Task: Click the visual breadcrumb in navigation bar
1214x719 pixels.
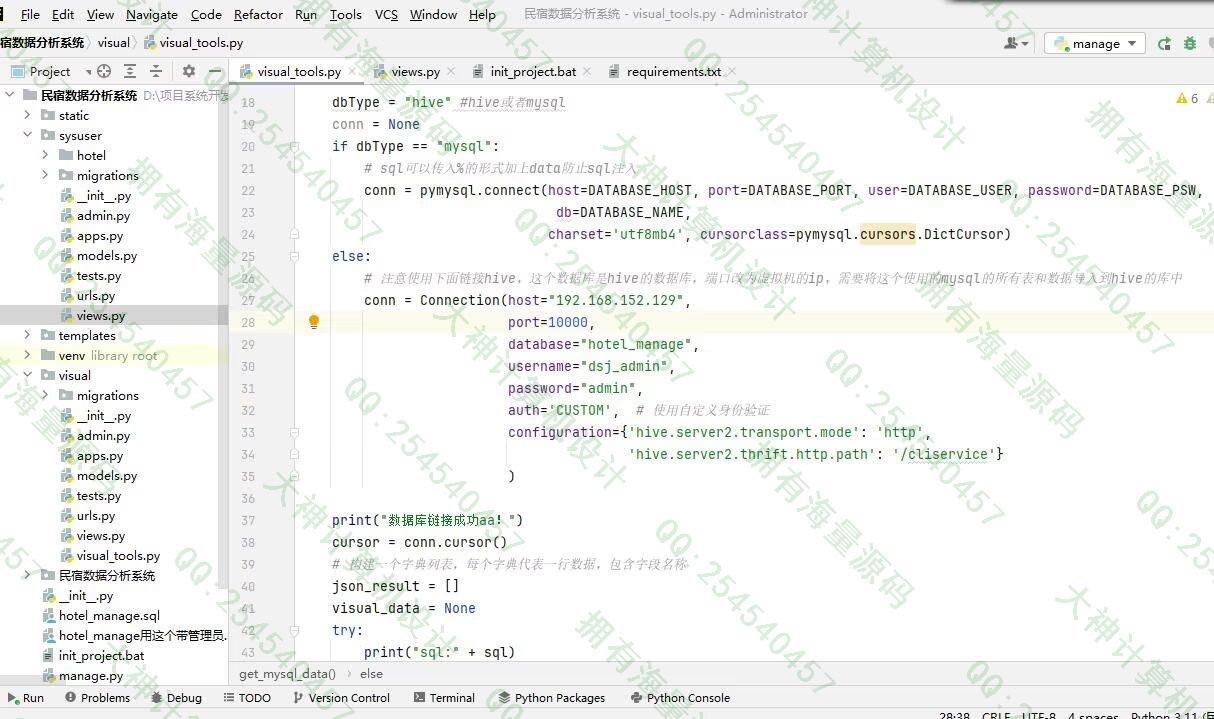Action: click(113, 43)
